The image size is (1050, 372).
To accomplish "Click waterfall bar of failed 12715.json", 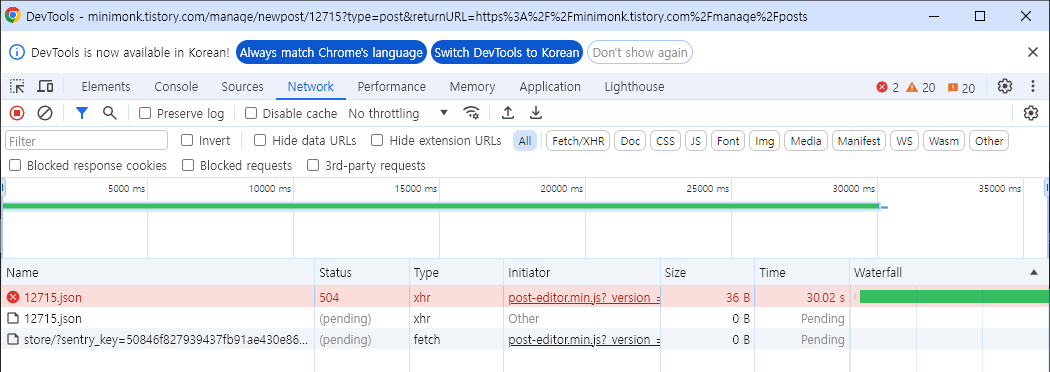I will pos(954,296).
